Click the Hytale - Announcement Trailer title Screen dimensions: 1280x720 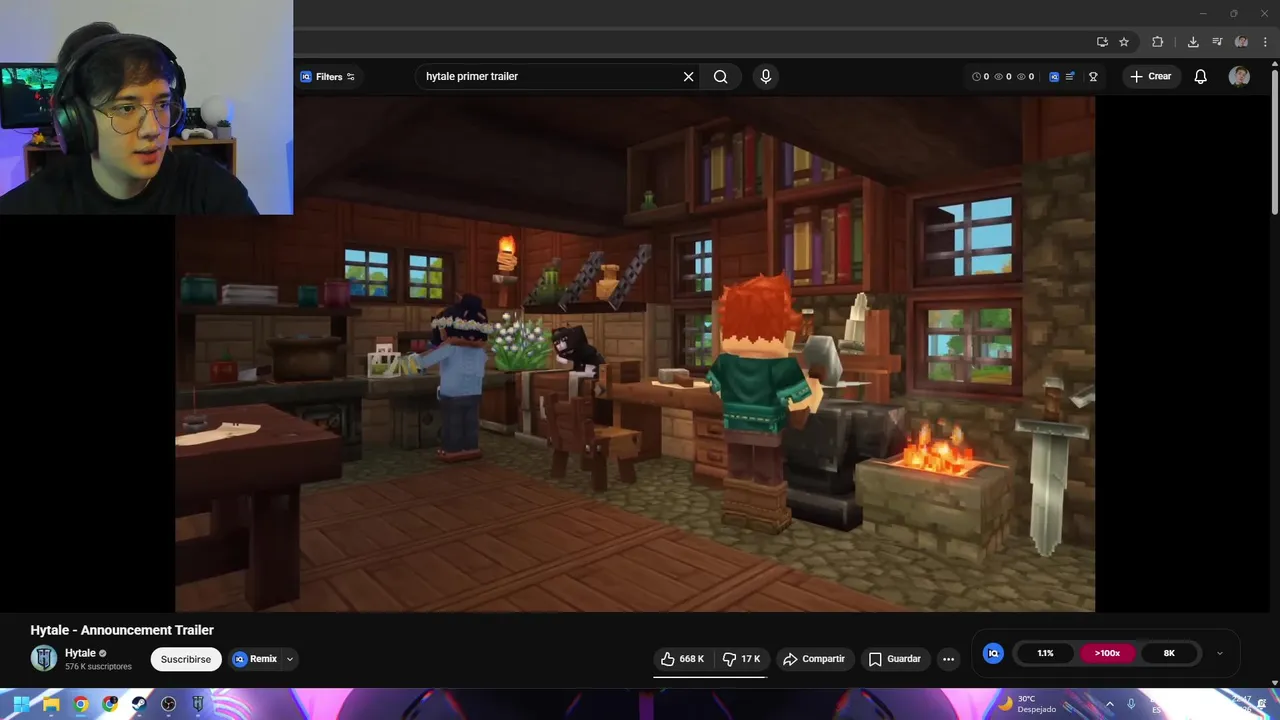click(122, 630)
